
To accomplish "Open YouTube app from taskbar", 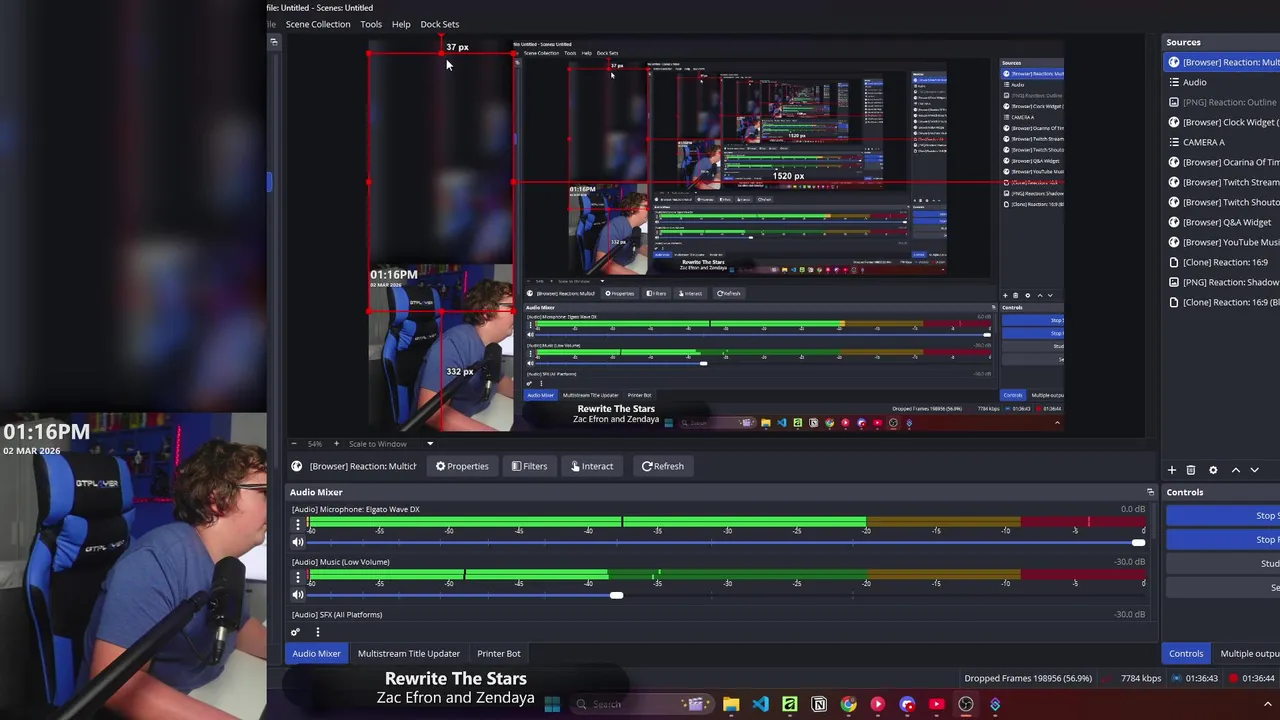I will tap(936, 704).
